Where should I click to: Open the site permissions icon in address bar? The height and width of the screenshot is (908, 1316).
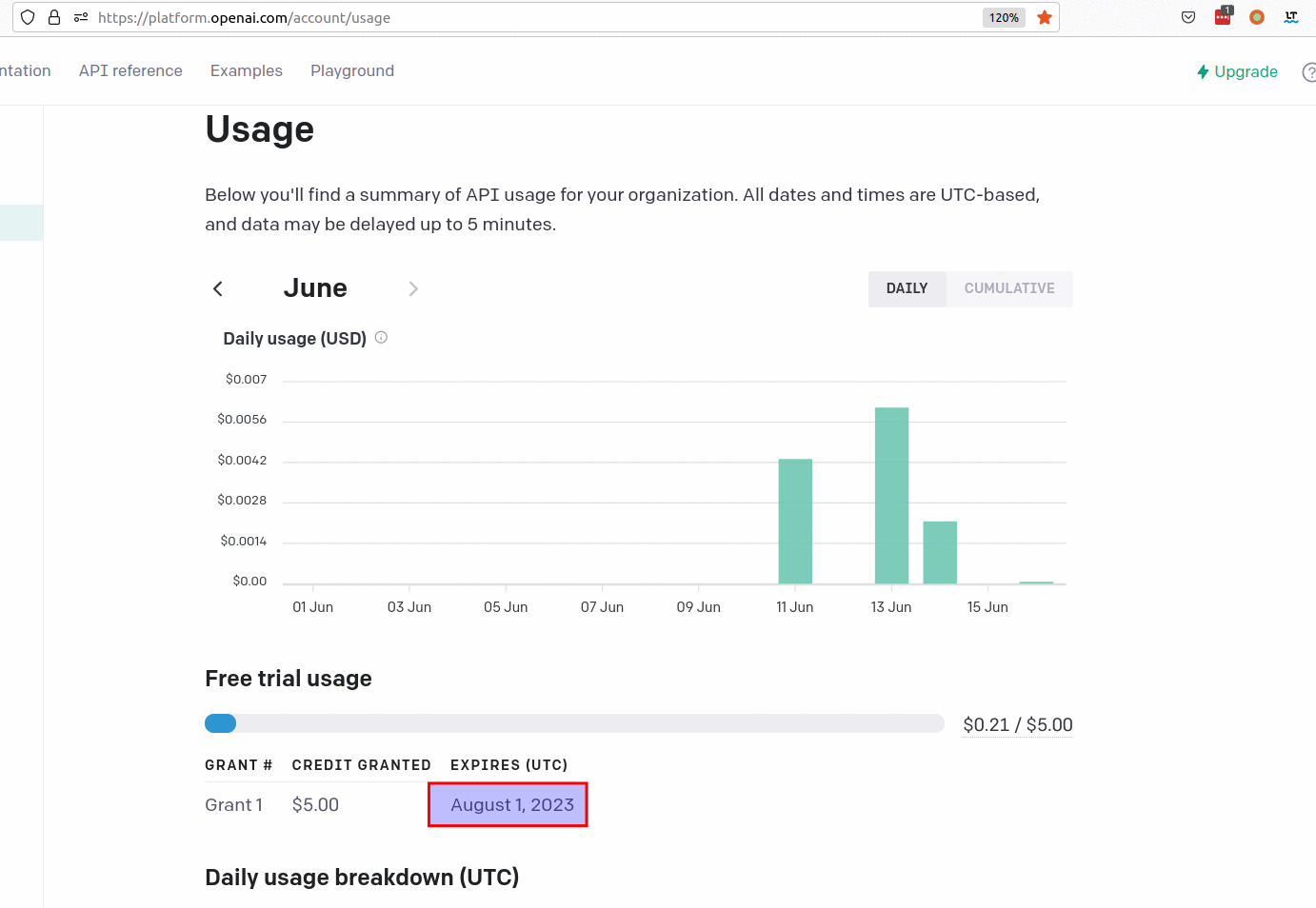pyautogui.click(x=81, y=17)
